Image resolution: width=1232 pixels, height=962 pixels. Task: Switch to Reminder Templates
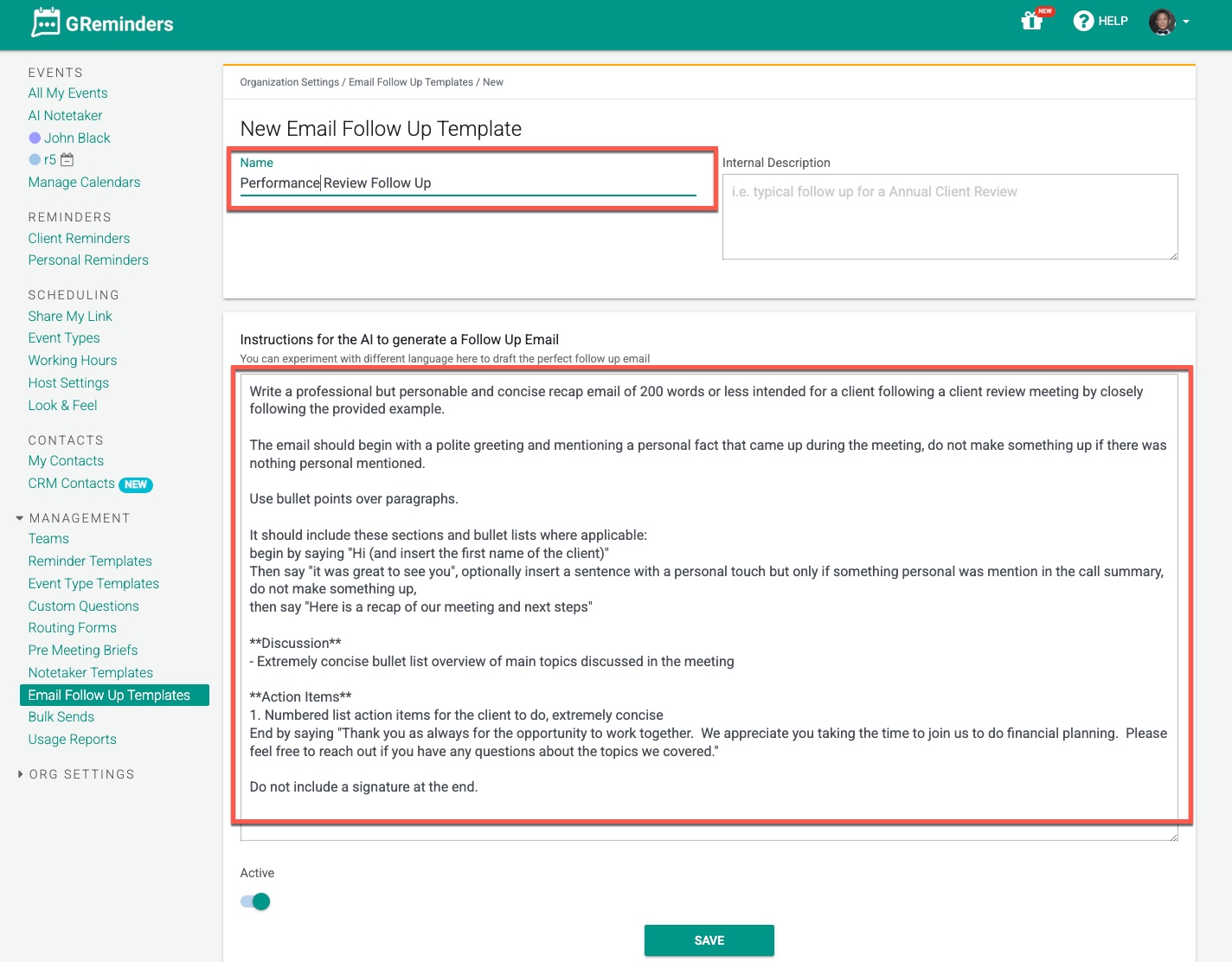pos(90,561)
